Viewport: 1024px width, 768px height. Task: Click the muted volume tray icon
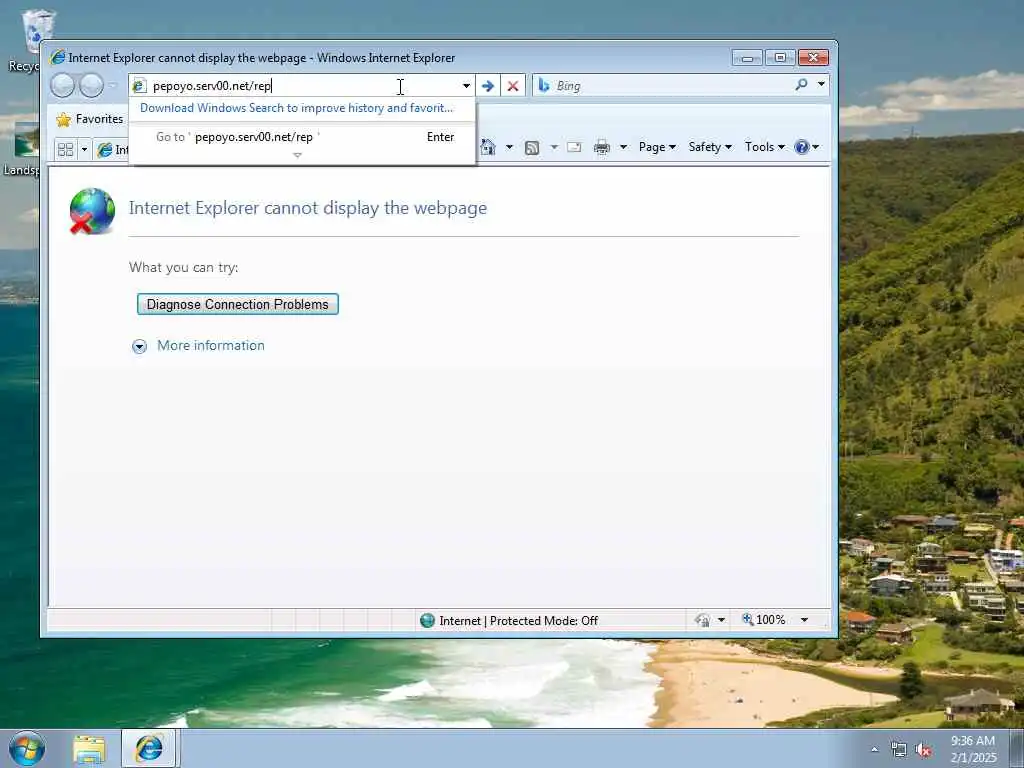pos(923,750)
